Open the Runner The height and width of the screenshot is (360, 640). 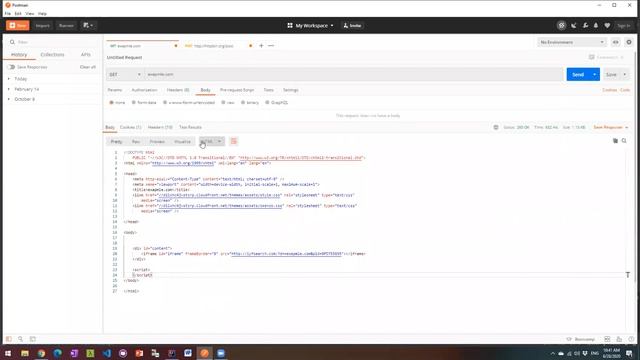66,25
